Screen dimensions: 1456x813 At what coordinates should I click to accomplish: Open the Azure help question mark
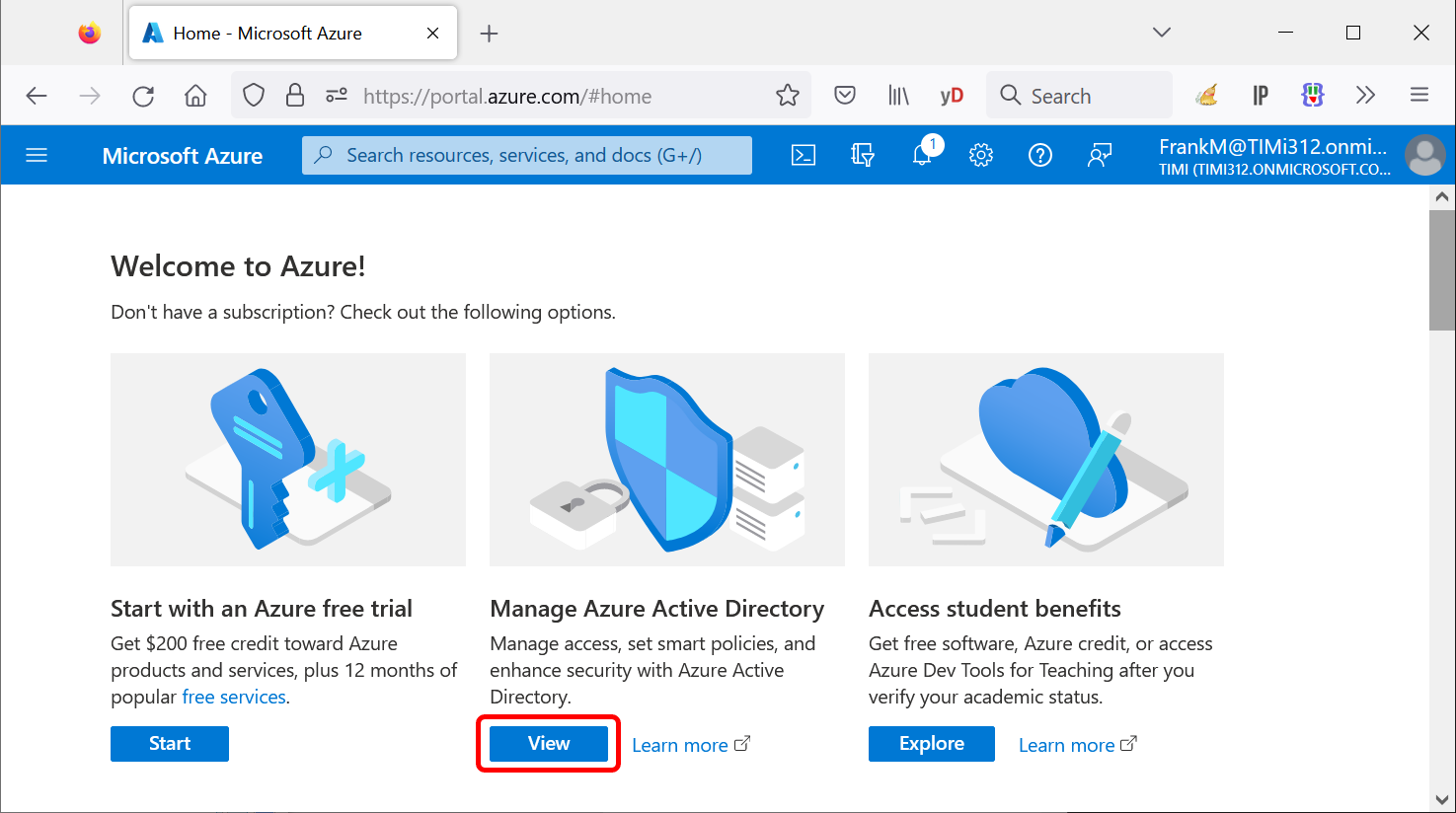(1040, 155)
